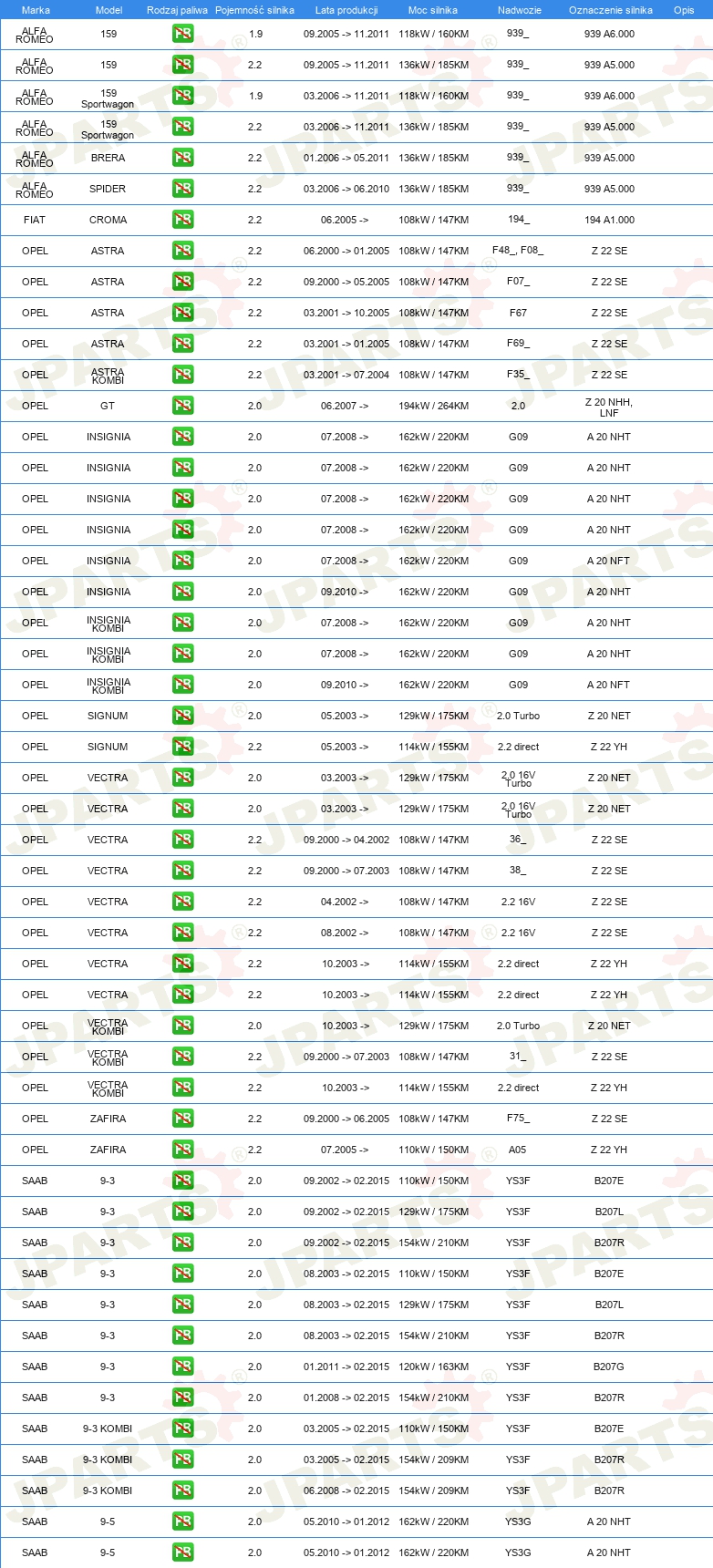
Task: Click the Model column header
Action: pos(109,10)
